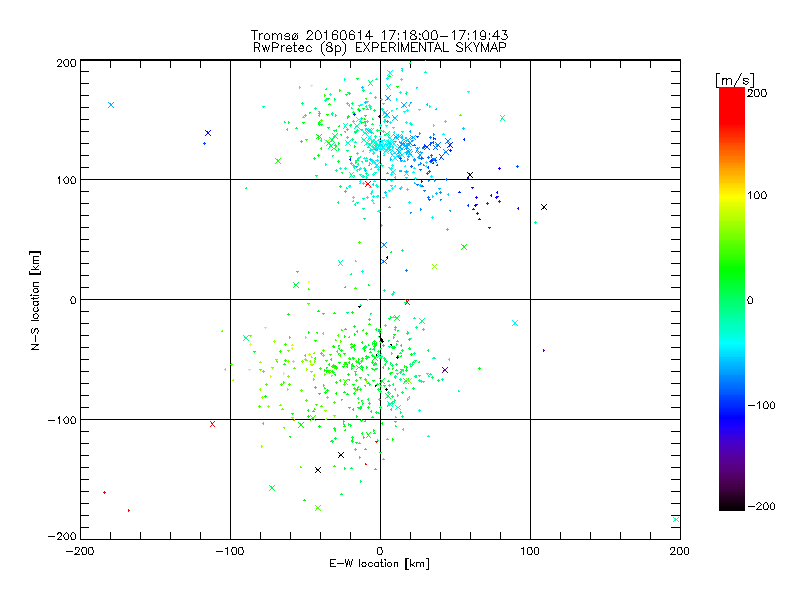Screen dimensions: 800x600
Task: Click the y-axis '-100' tick label
Action: (62, 420)
